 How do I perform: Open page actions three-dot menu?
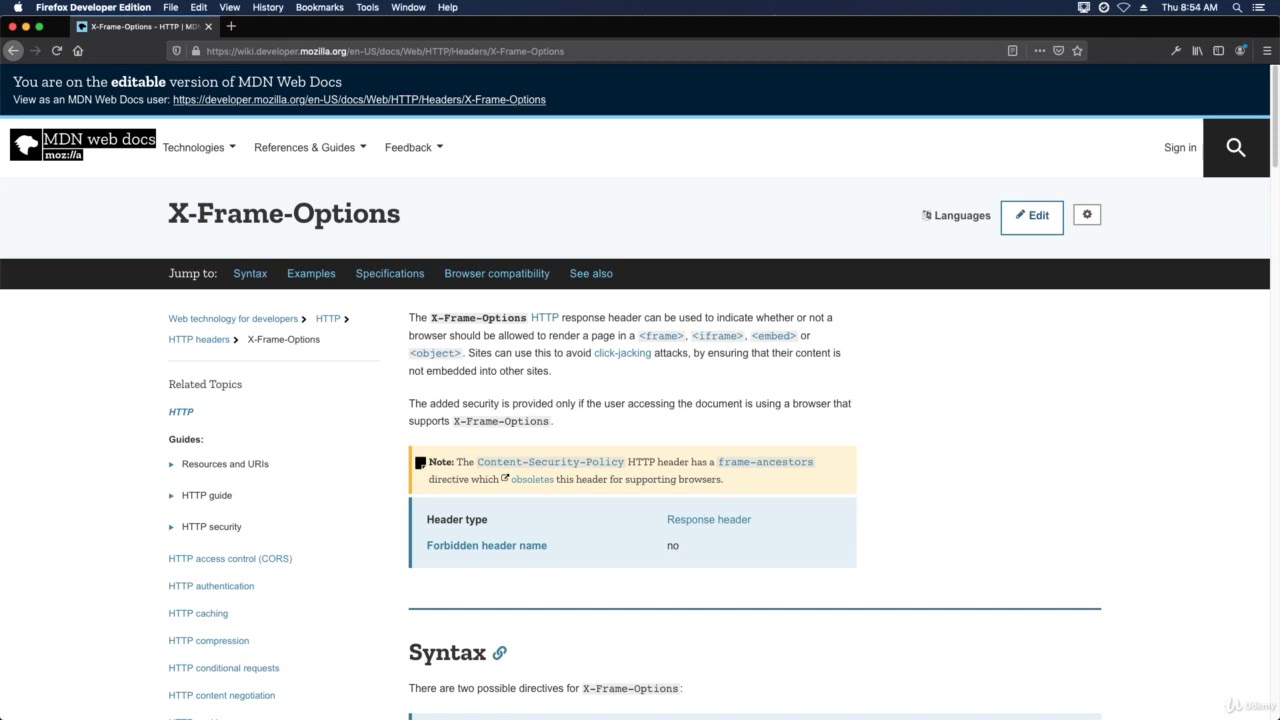point(1040,51)
